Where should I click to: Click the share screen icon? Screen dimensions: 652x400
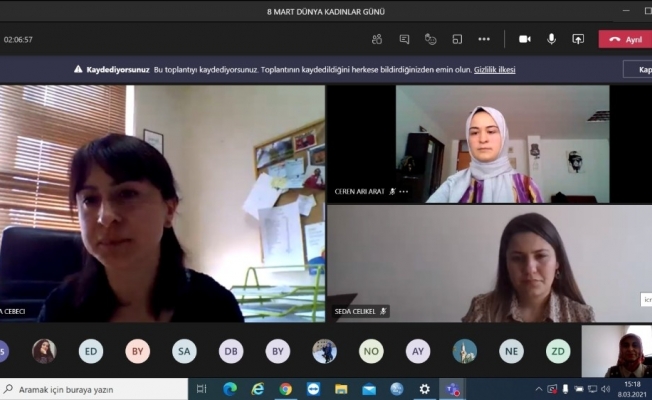(x=577, y=39)
